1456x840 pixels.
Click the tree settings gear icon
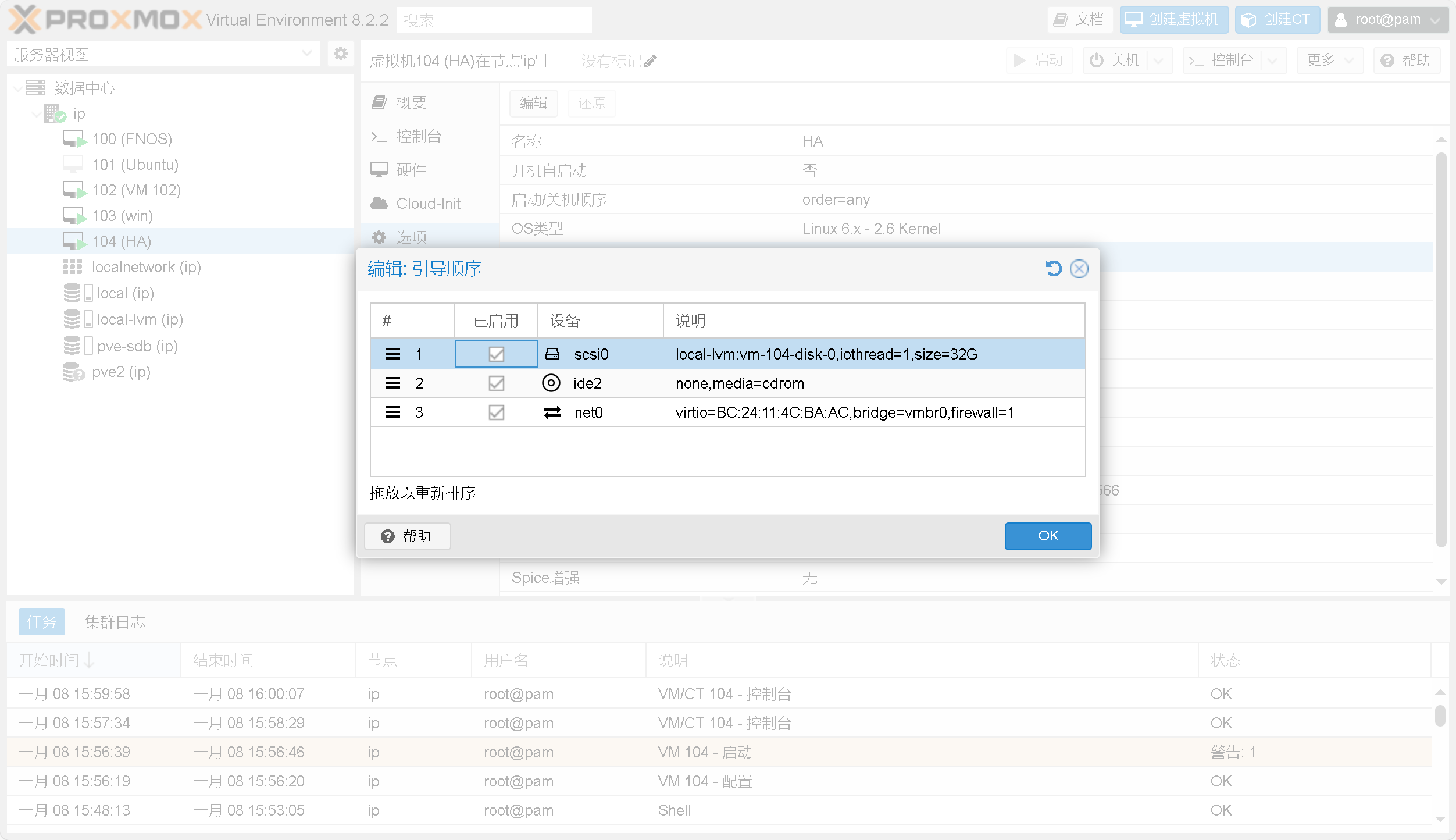340,54
